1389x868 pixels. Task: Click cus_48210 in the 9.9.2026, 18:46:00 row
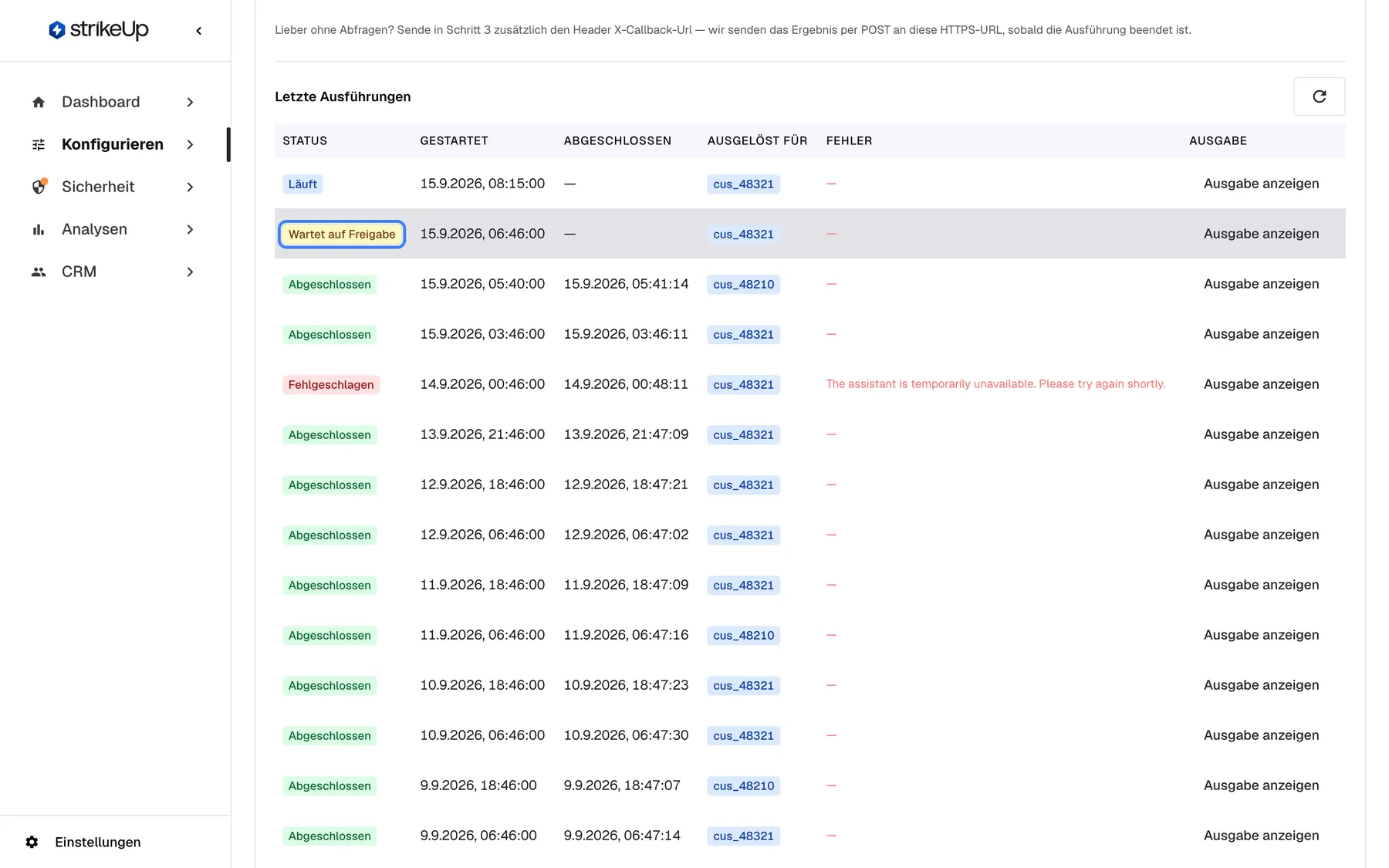tap(743, 785)
